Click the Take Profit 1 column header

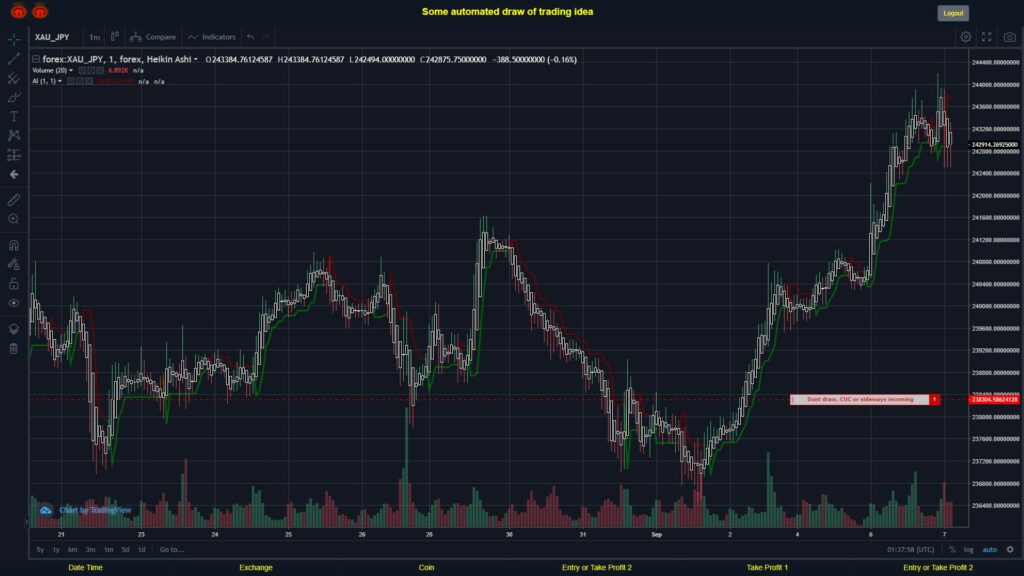tap(767, 568)
